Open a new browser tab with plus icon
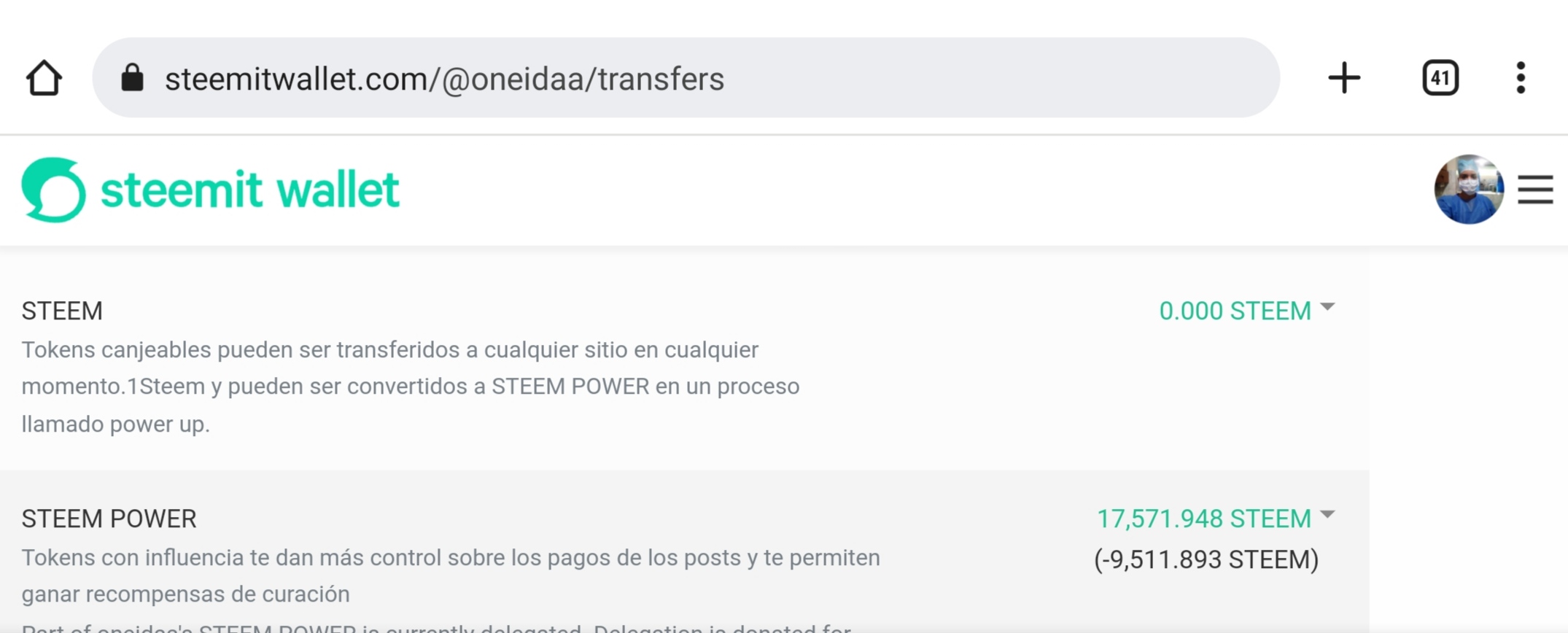1568x633 pixels. (1343, 78)
